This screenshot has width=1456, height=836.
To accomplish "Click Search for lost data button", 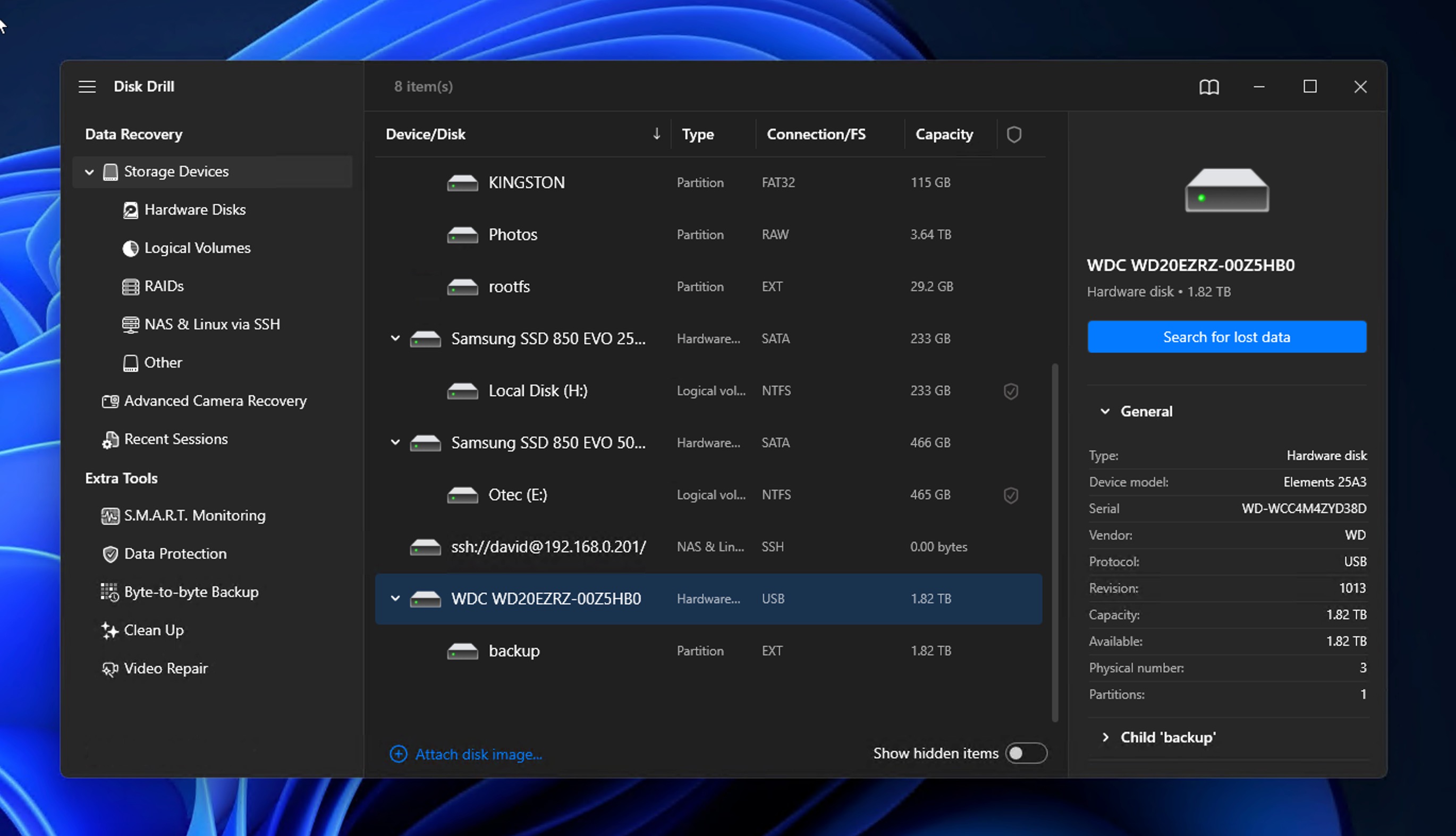I will [1226, 337].
